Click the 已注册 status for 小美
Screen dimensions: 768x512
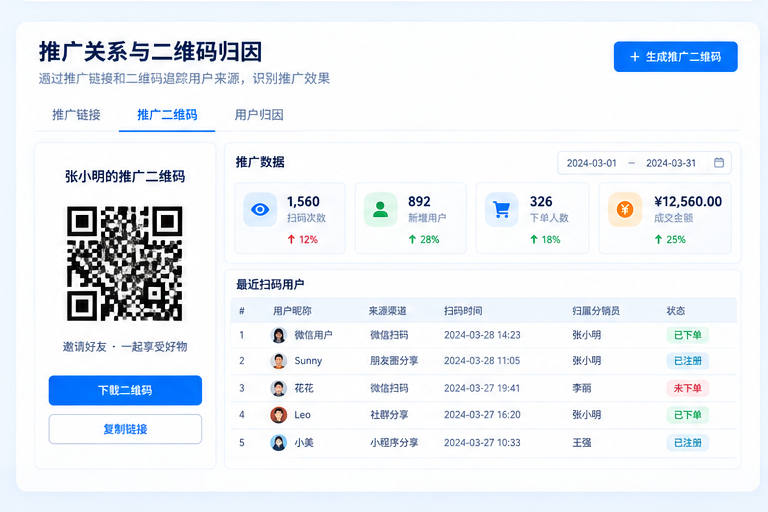point(688,443)
